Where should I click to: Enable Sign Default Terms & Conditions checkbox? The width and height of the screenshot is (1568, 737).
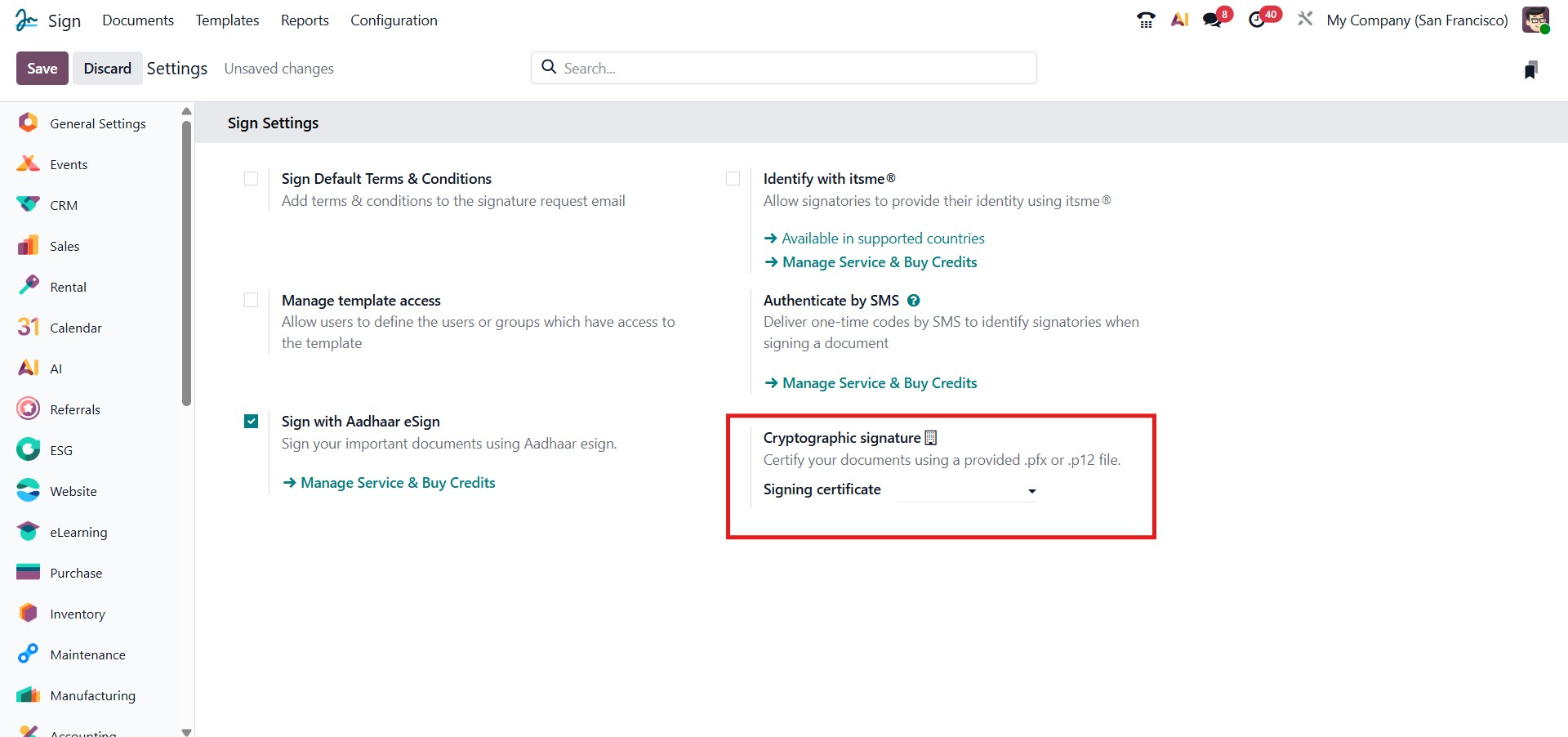pos(252,179)
